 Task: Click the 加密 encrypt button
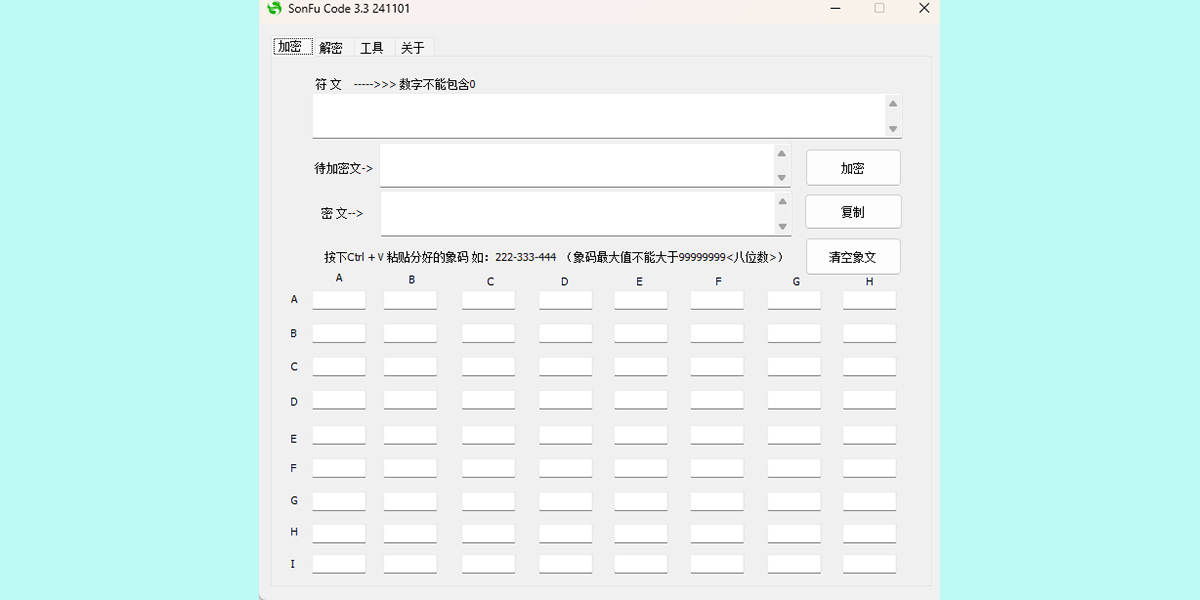tap(853, 166)
